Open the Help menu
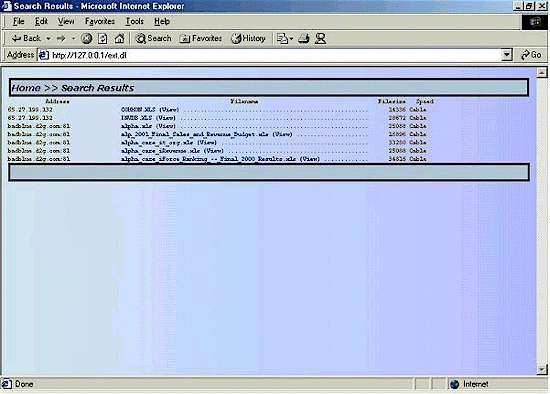 pos(162,21)
